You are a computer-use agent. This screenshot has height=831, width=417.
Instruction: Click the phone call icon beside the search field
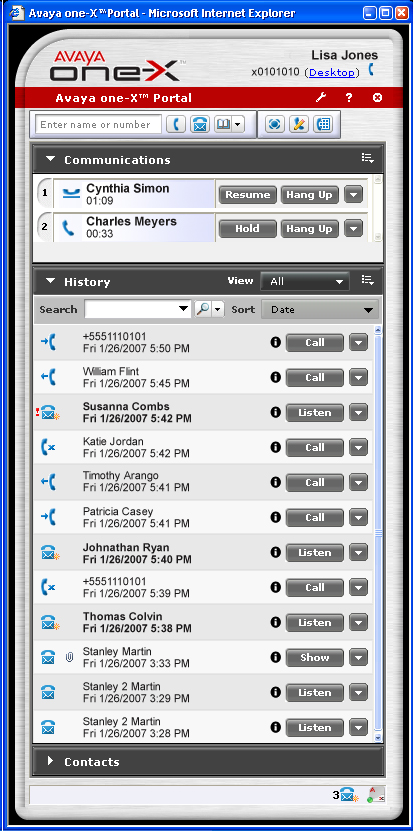176,125
